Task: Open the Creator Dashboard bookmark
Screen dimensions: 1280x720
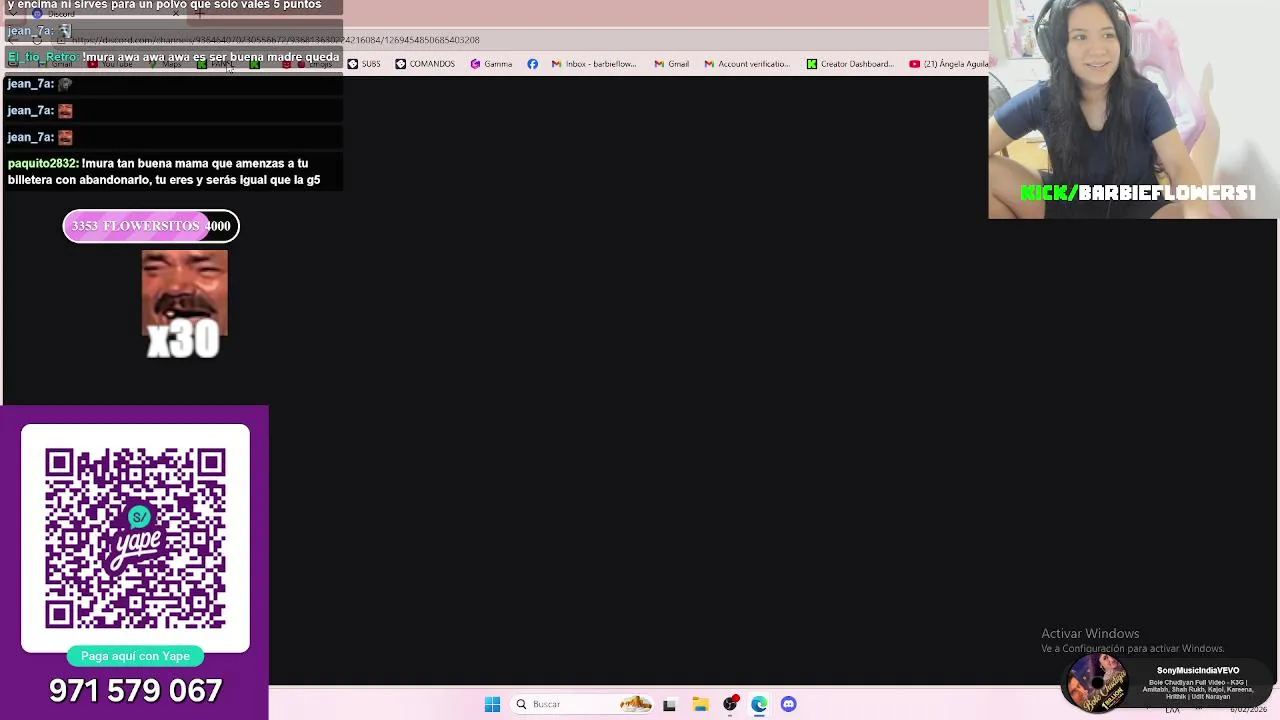Action: (x=850, y=64)
